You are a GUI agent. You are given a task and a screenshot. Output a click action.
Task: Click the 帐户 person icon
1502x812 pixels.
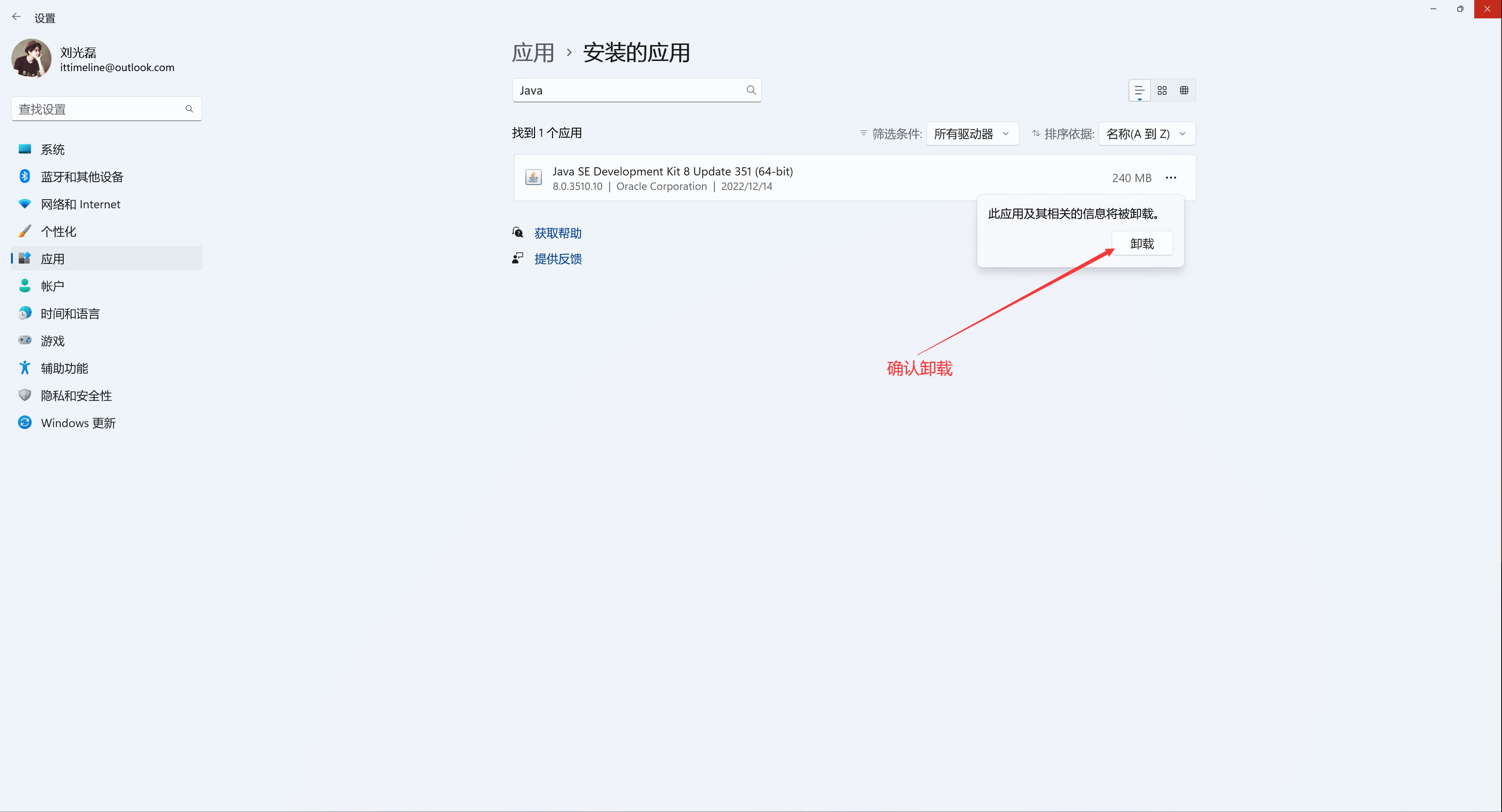pyautogui.click(x=25, y=286)
